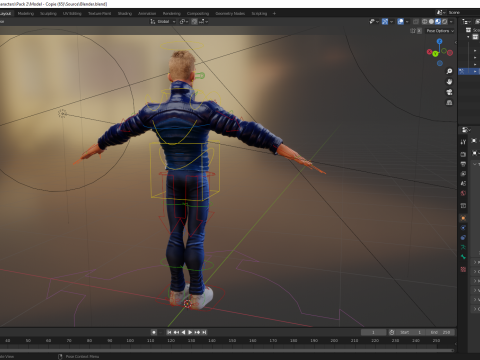Click the End frame field

(441, 332)
